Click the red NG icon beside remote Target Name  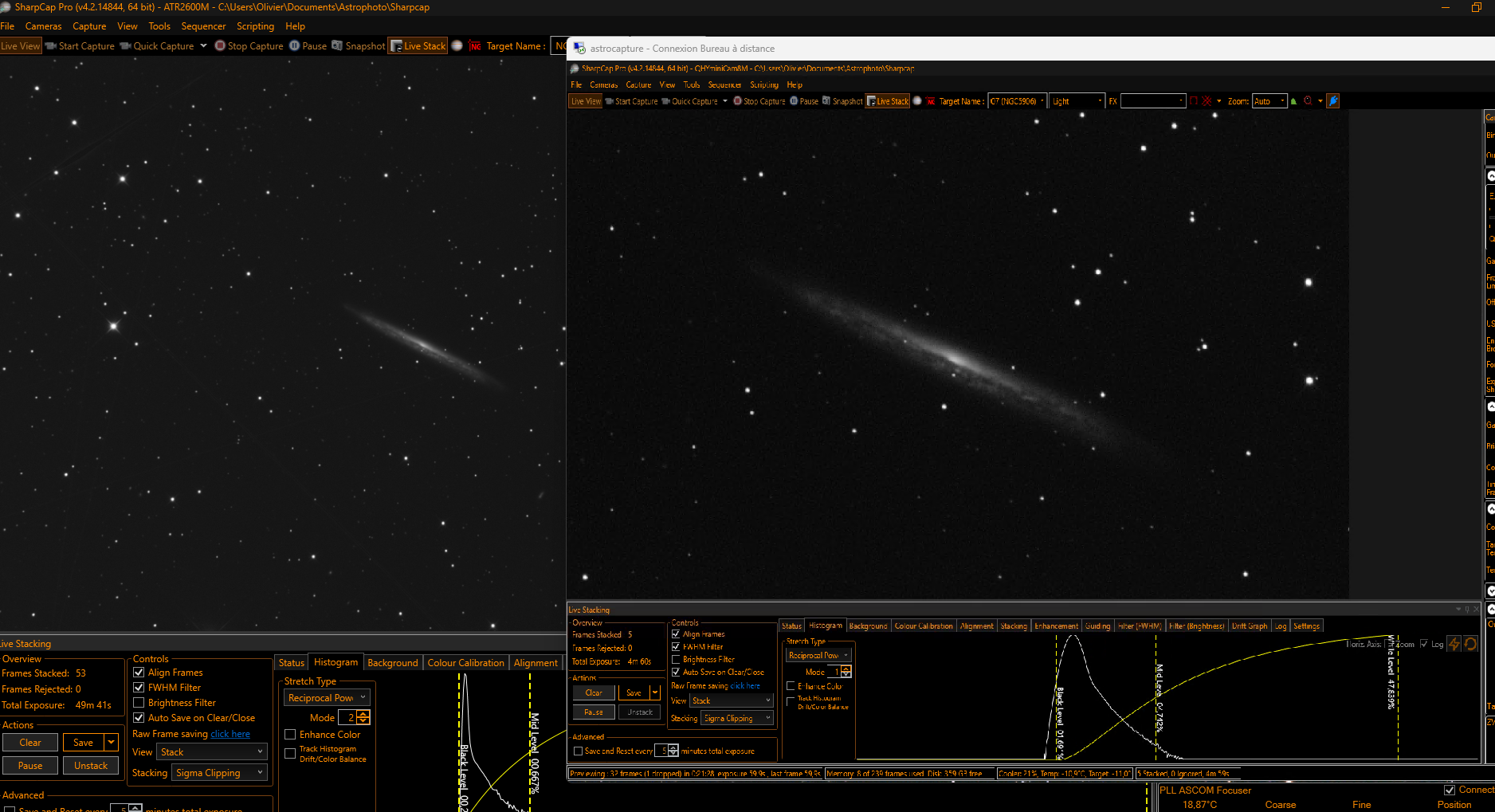[931, 101]
